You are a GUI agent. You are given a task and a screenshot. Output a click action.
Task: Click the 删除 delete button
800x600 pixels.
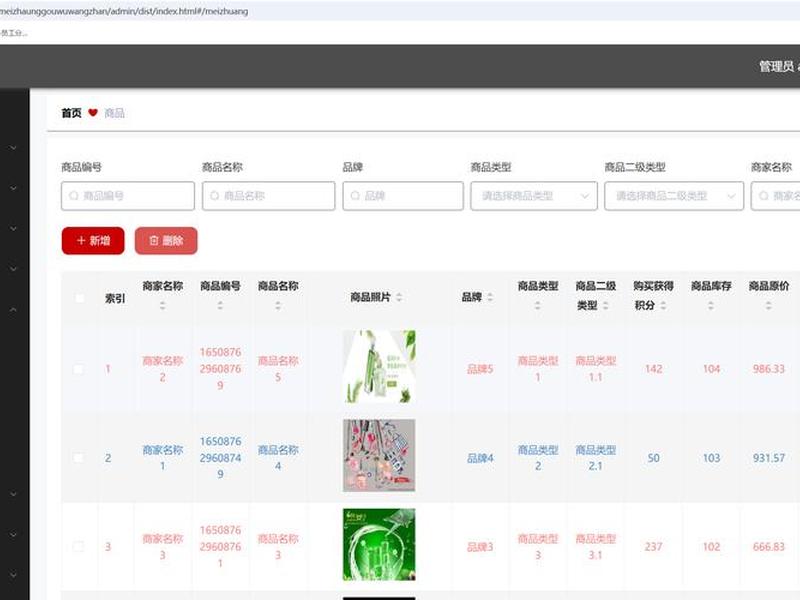click(x=166, y=240)
